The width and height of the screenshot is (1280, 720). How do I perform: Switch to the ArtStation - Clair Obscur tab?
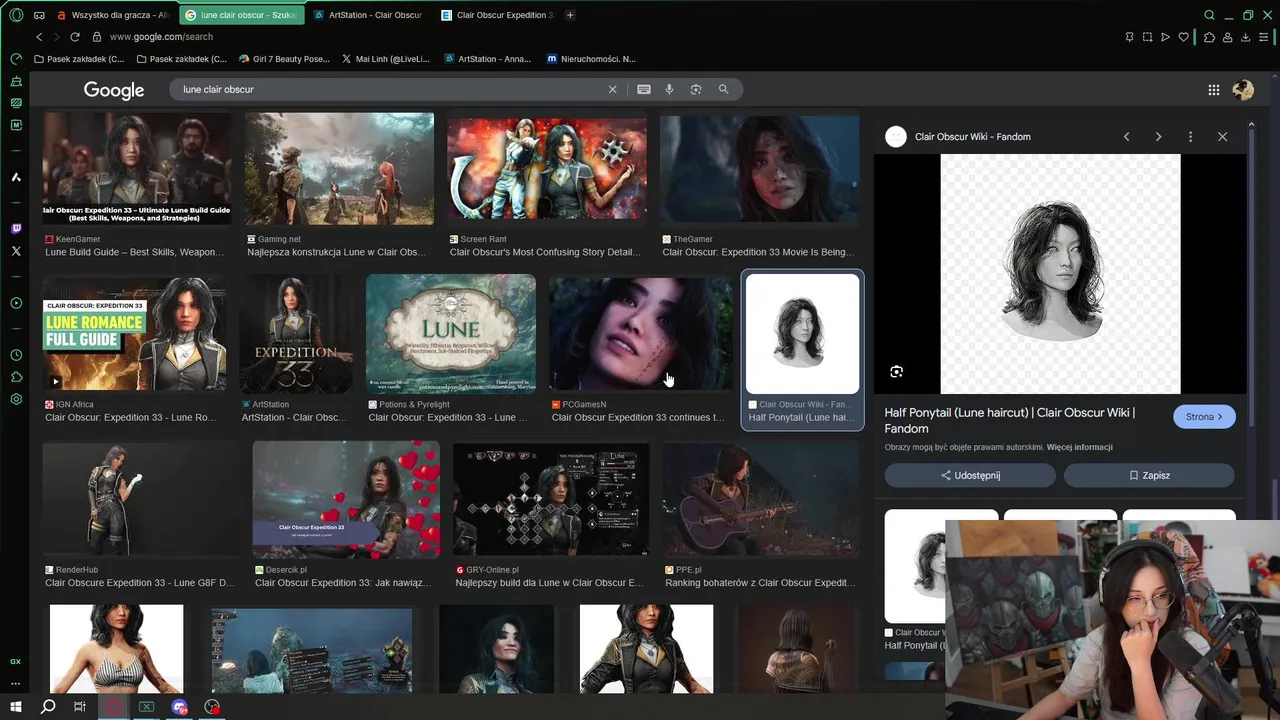click(x=367, y=15)
